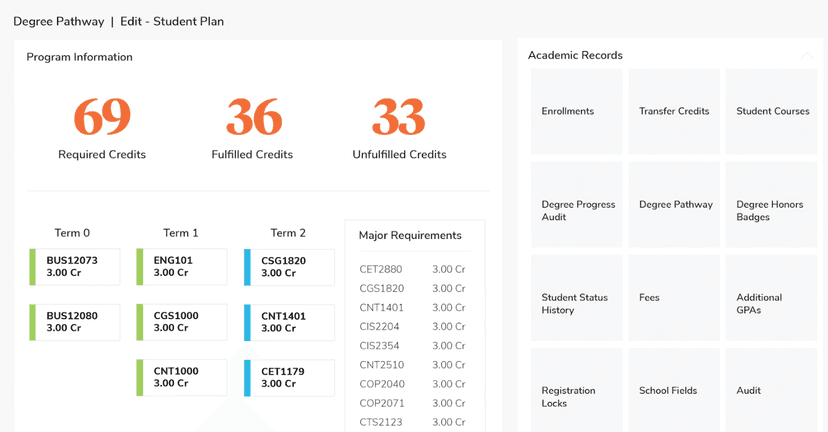Image resolution: width=828 pixels, height=432 pixels.
Task: View Student Status History
Action: [576, 303]
